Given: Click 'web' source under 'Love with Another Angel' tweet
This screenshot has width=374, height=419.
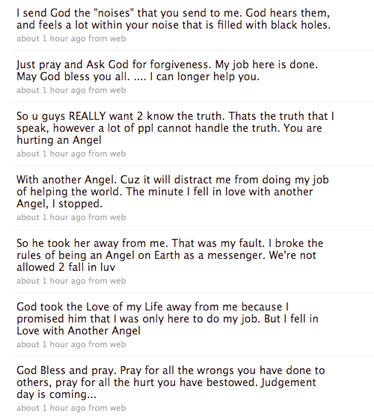Looking at the screenshot, I should tap(118, 344).
